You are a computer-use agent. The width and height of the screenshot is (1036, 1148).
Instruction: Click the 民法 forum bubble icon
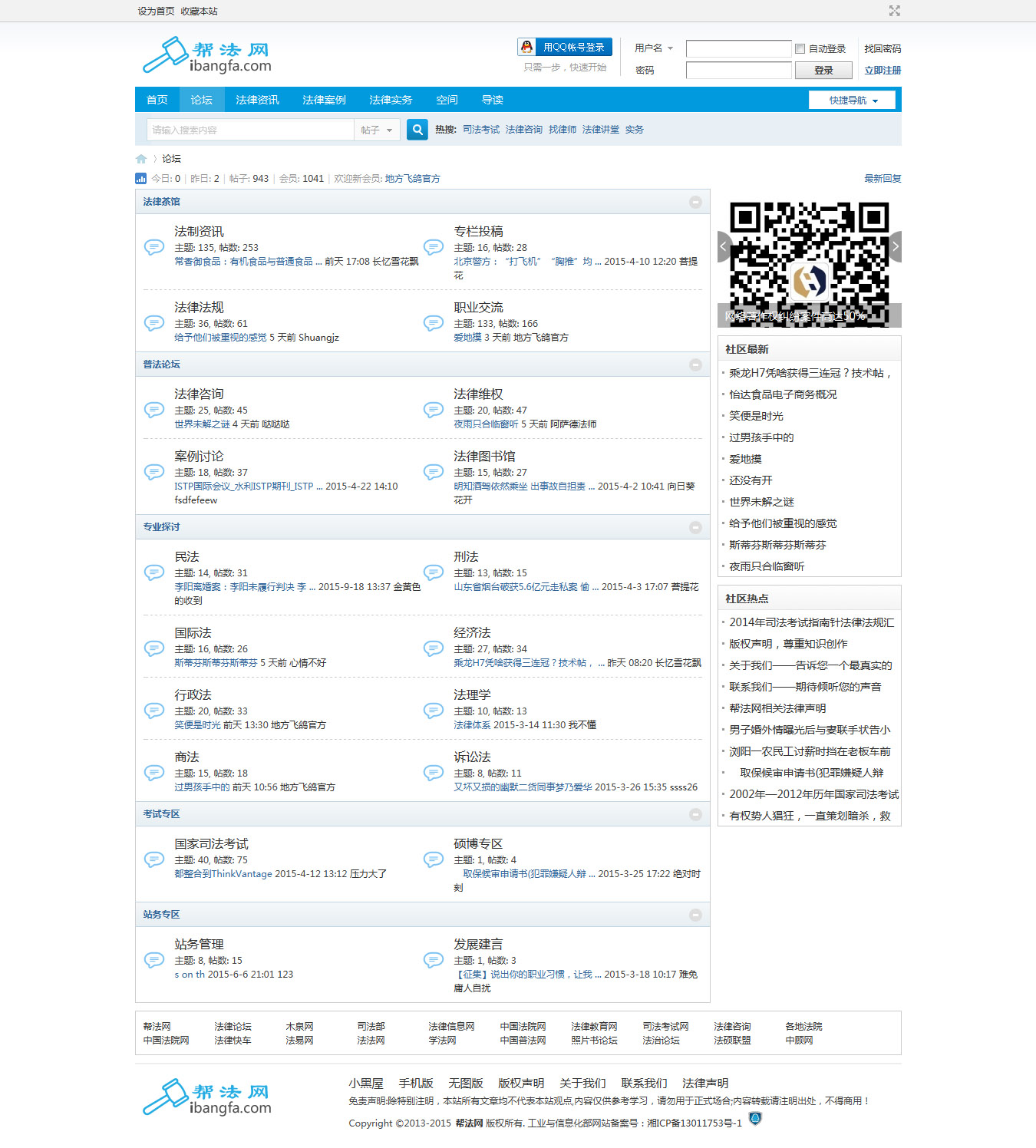click(154, 572)
